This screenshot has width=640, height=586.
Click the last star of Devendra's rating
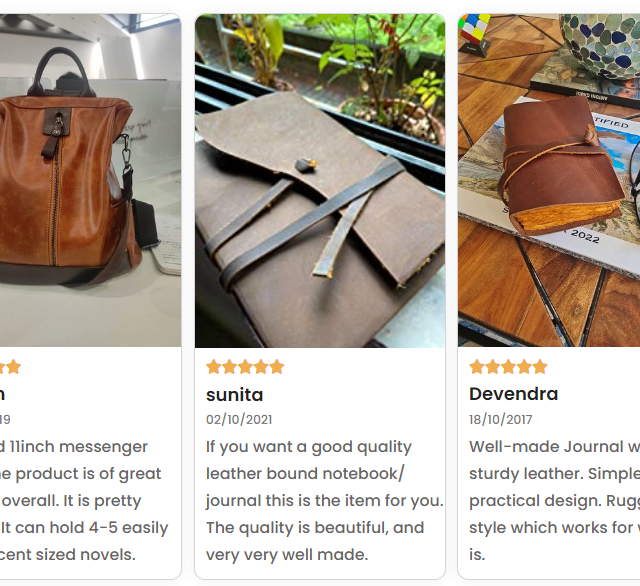[540, 367]
